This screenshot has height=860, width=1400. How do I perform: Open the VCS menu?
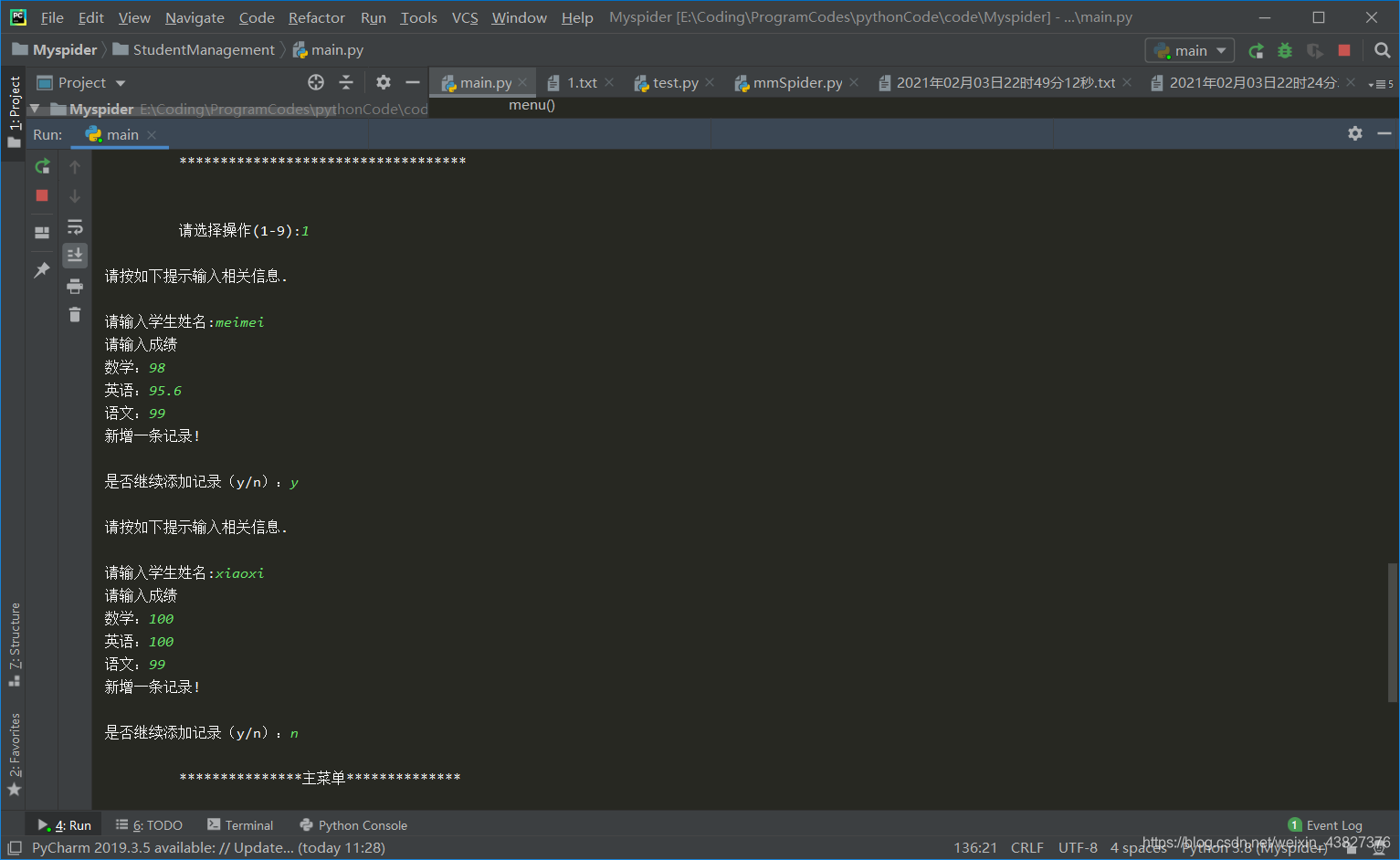click(x=465, y=17)
